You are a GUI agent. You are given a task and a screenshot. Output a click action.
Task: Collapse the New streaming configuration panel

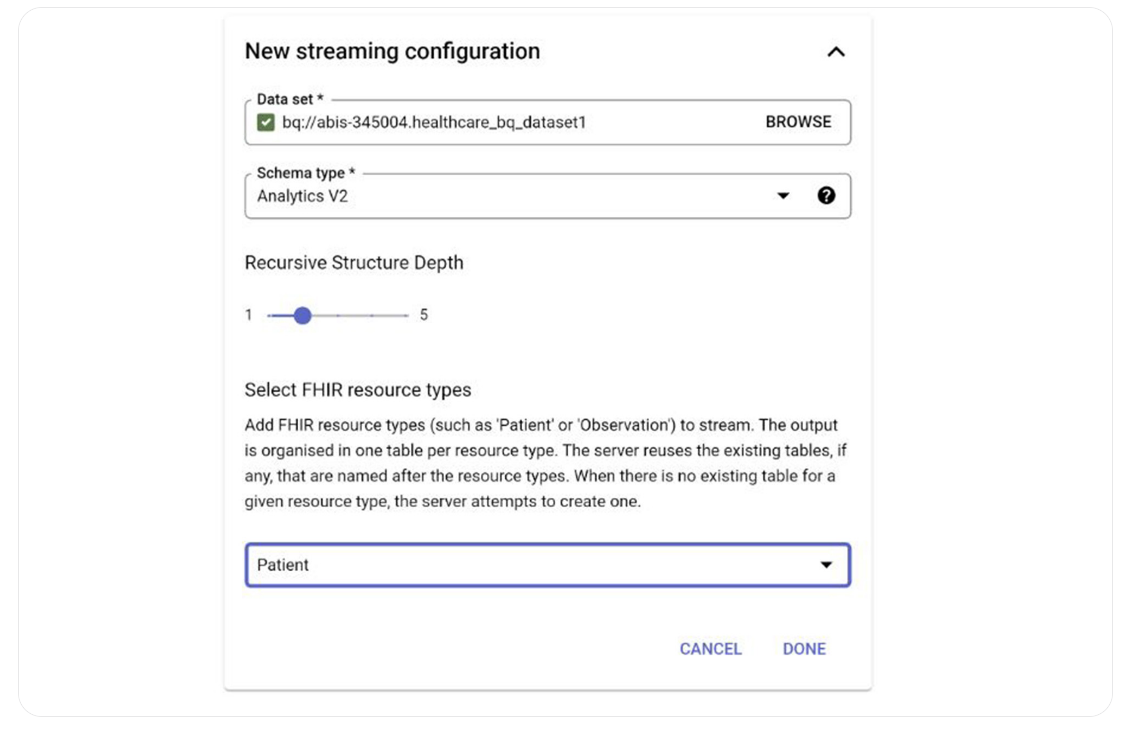pyautogui.click(x=836, y=50)
